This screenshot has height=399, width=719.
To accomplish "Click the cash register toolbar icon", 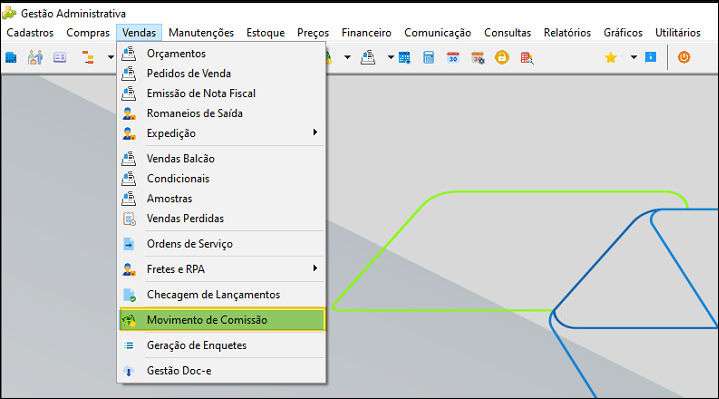I will 368,58.
